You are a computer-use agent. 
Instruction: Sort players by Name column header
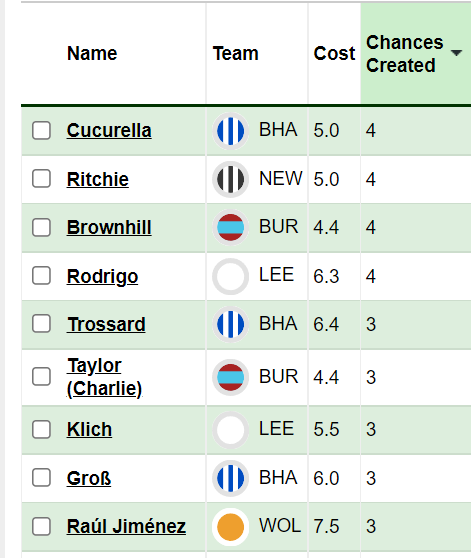(92, 53)
